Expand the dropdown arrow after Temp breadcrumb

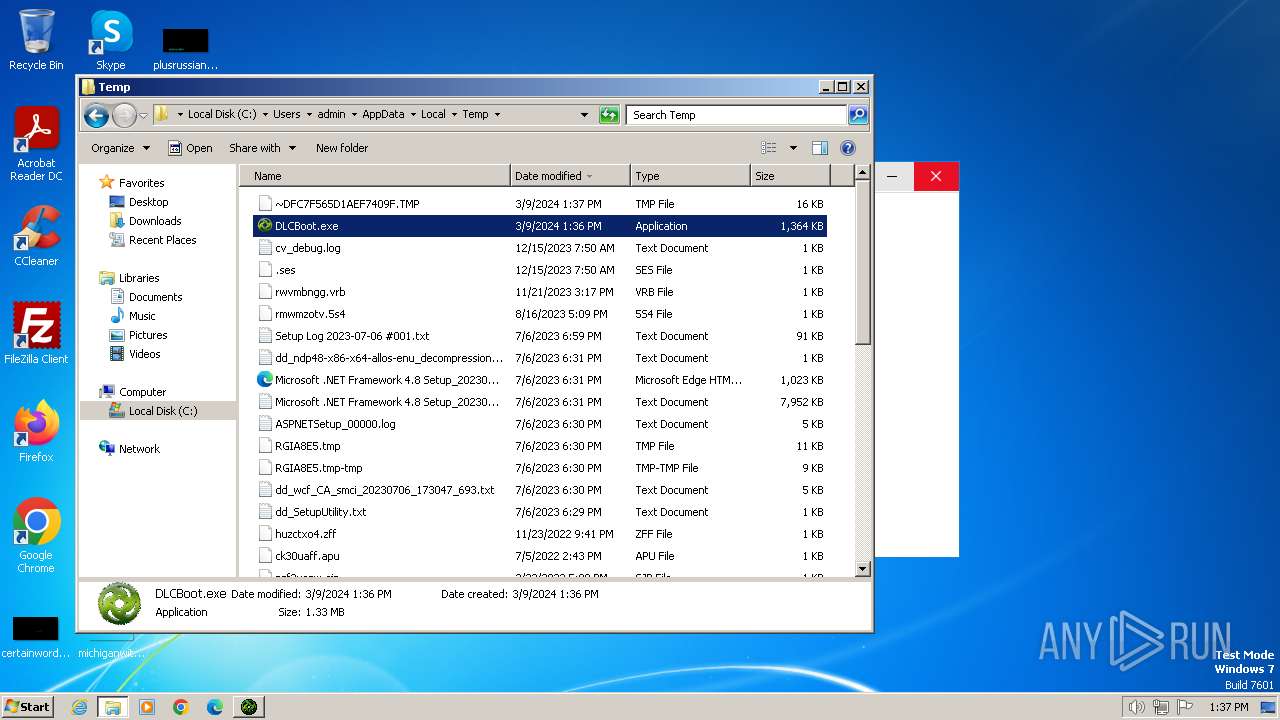(x=497, y=114)
